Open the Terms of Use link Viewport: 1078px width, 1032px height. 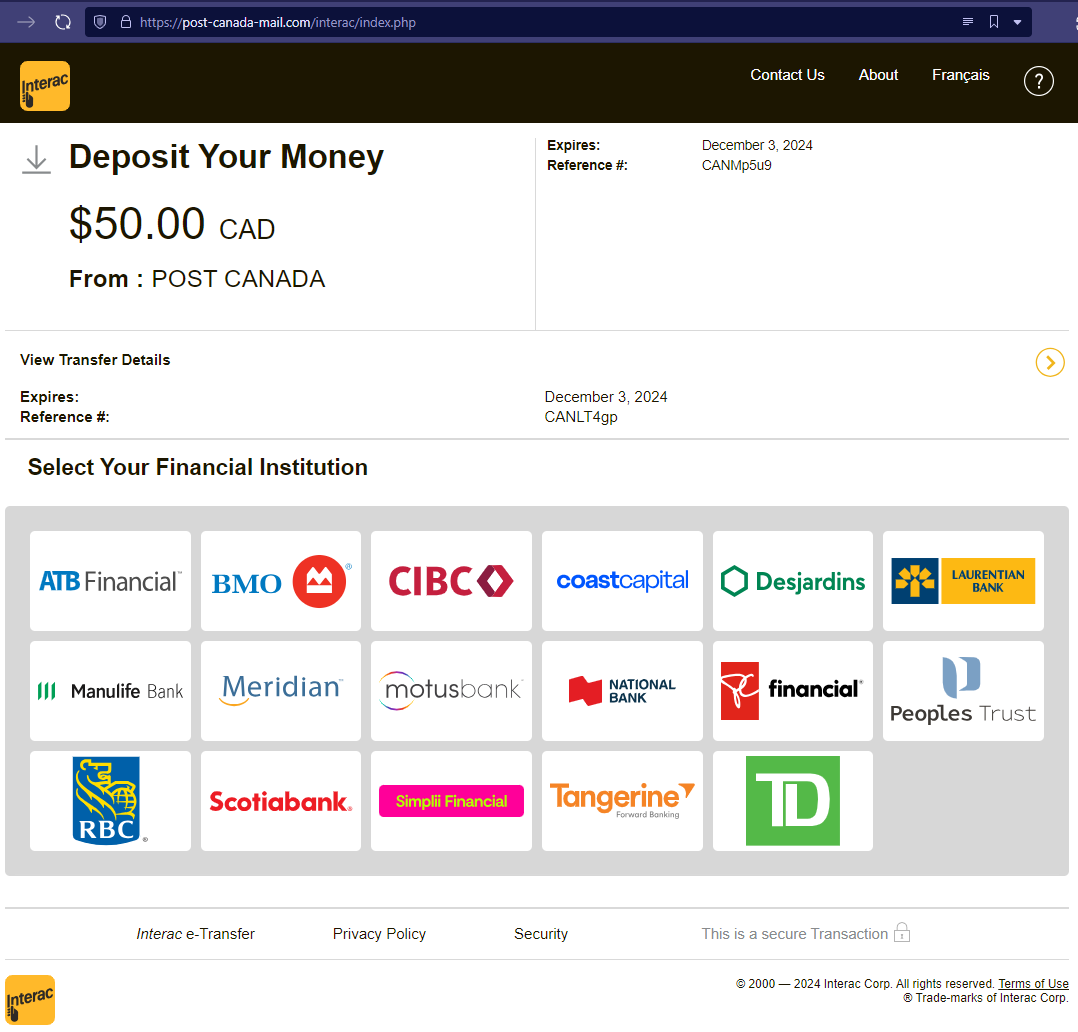tap(1033, 984)
